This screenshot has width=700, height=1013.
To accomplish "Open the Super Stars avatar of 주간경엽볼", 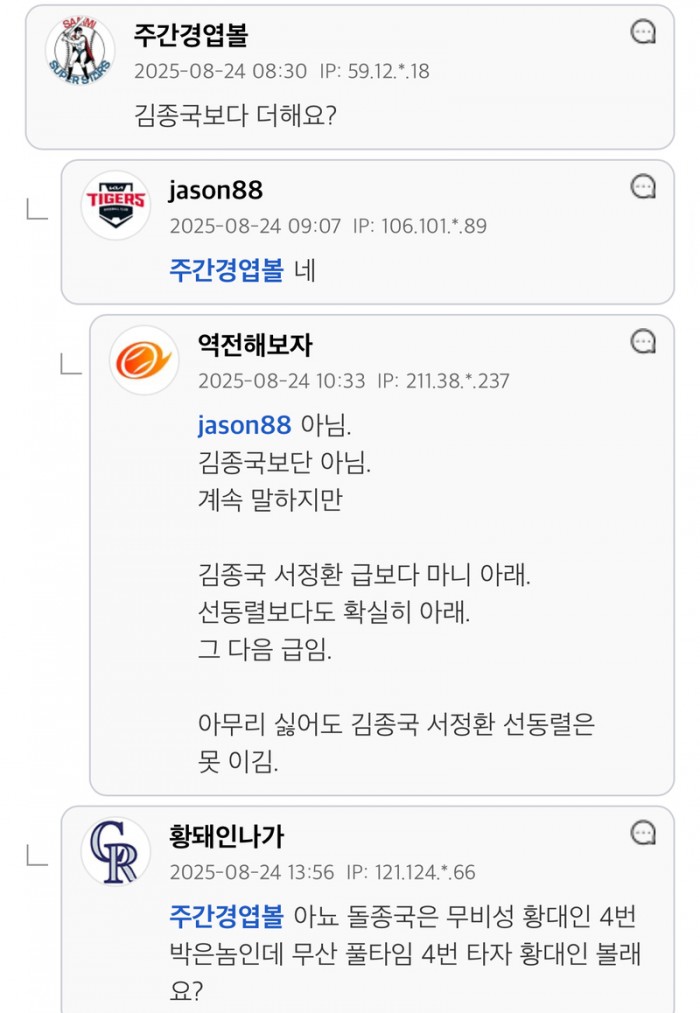I will pyautogui.click(x=80, y=49).
